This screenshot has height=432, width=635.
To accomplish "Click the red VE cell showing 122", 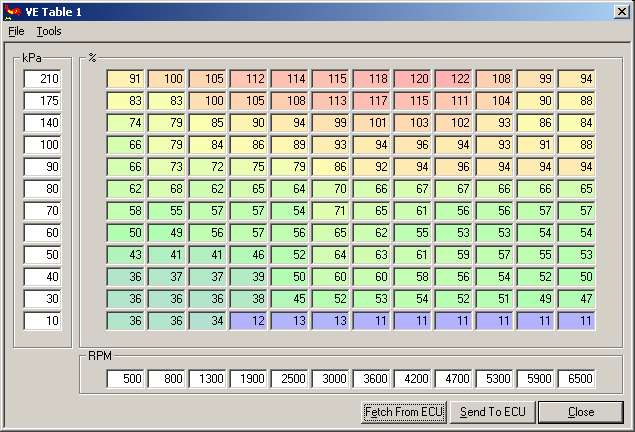I will (454, 78).
